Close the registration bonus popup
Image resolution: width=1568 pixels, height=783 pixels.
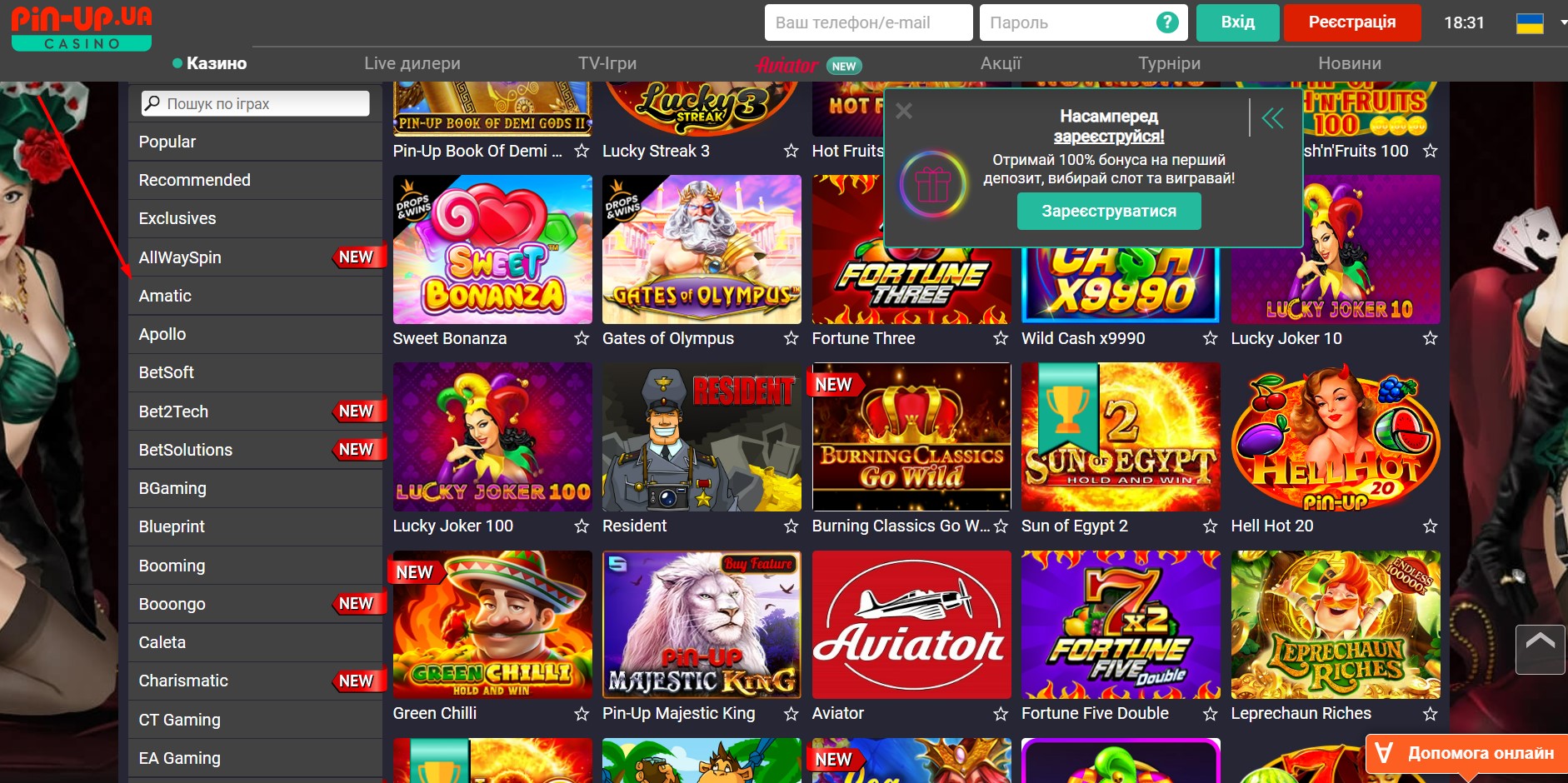click(x=904, y=111)
